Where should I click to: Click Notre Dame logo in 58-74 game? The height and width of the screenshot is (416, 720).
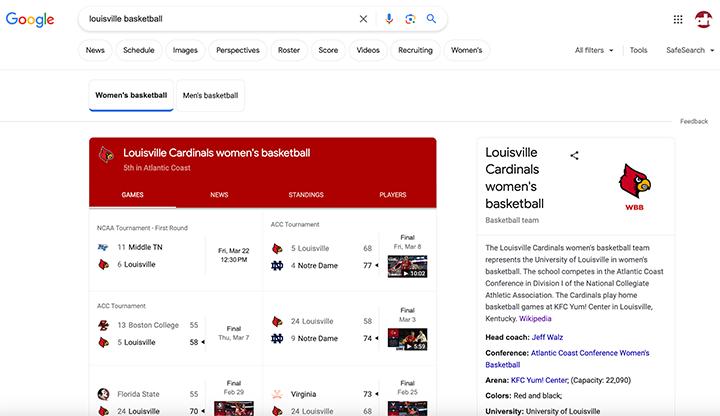click(x=277, y=338)
